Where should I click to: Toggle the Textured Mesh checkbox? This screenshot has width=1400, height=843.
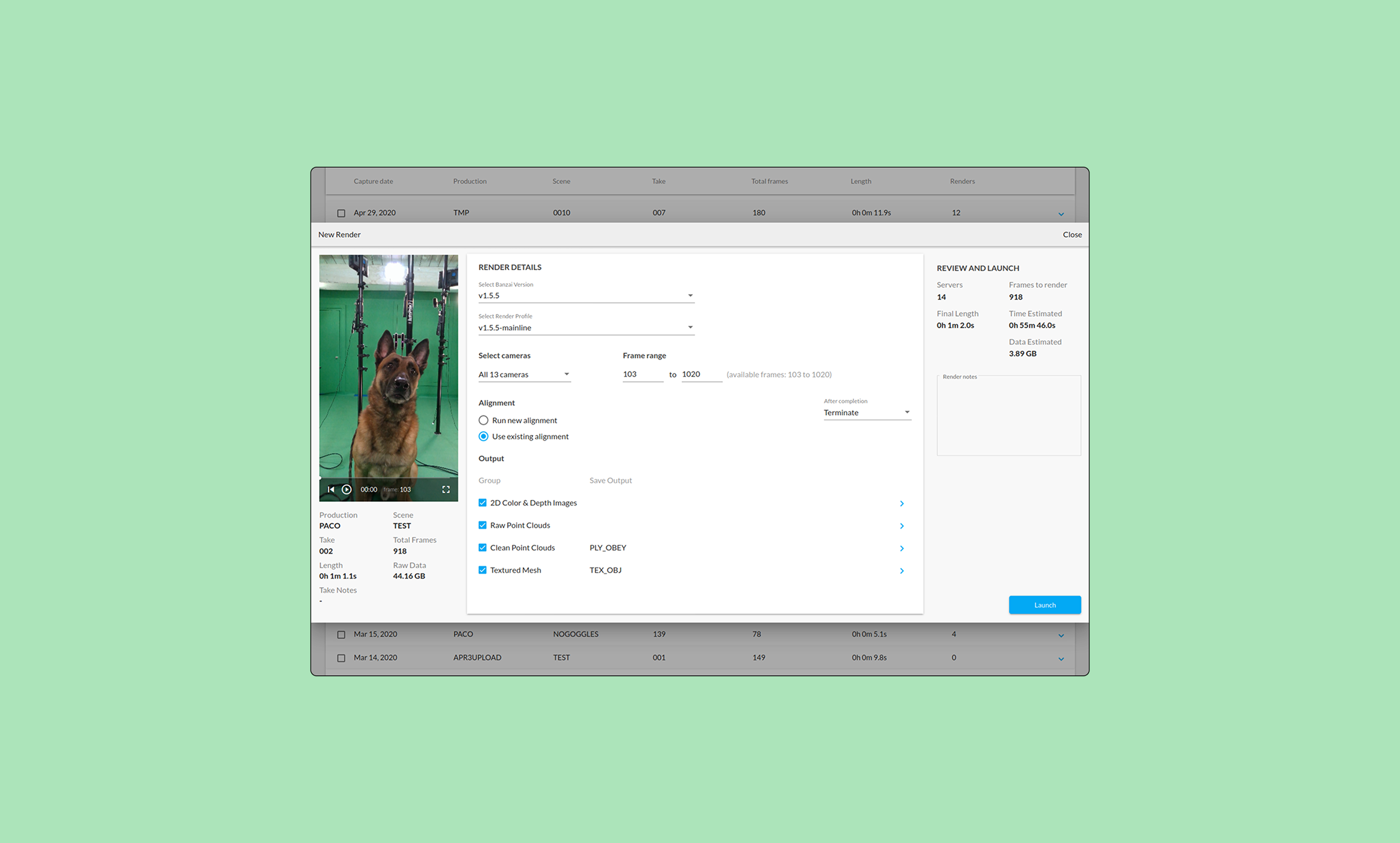click(482, 570)
